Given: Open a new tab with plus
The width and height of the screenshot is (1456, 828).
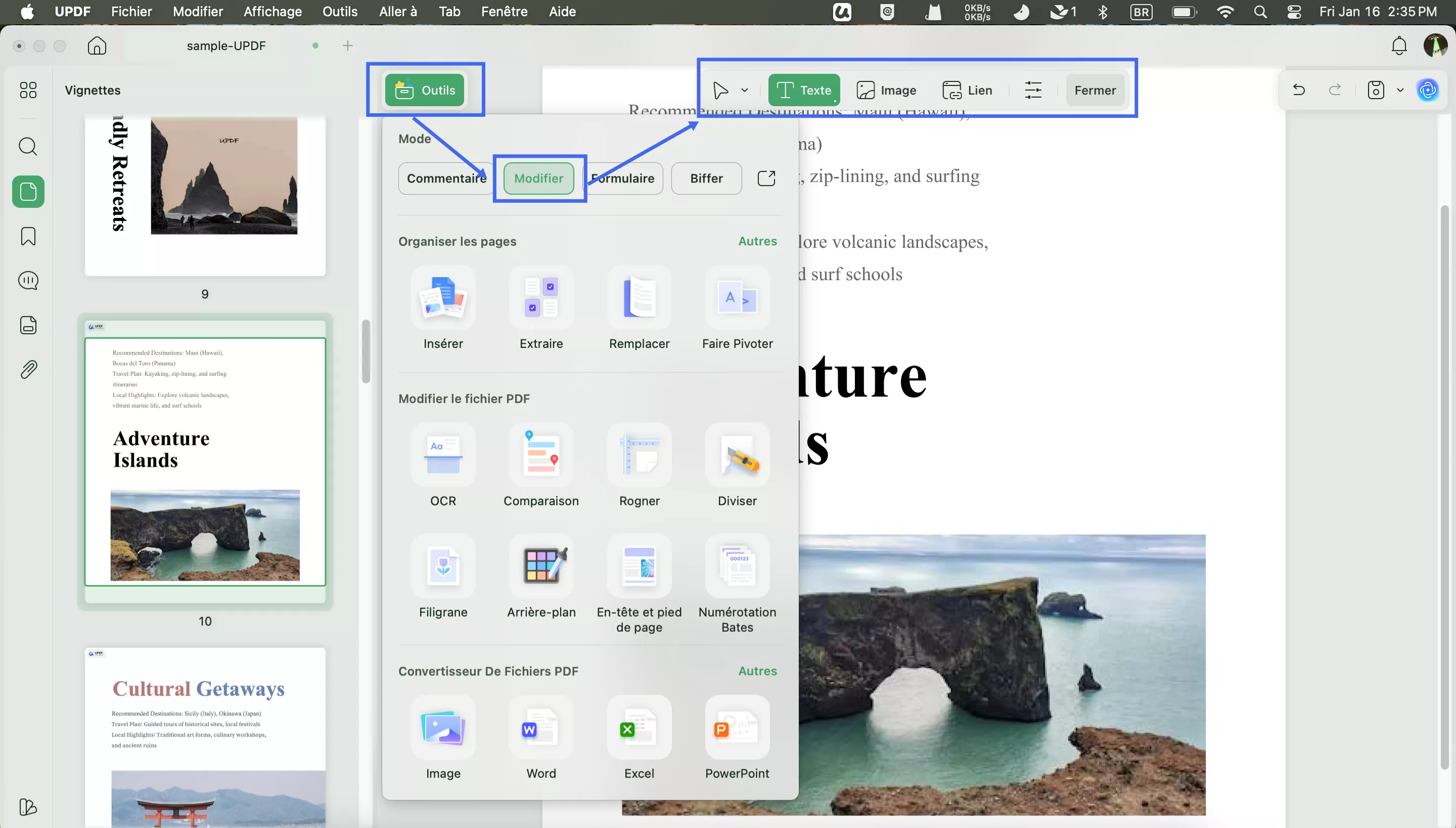Looking at the screenshot, I should point(348,46).
